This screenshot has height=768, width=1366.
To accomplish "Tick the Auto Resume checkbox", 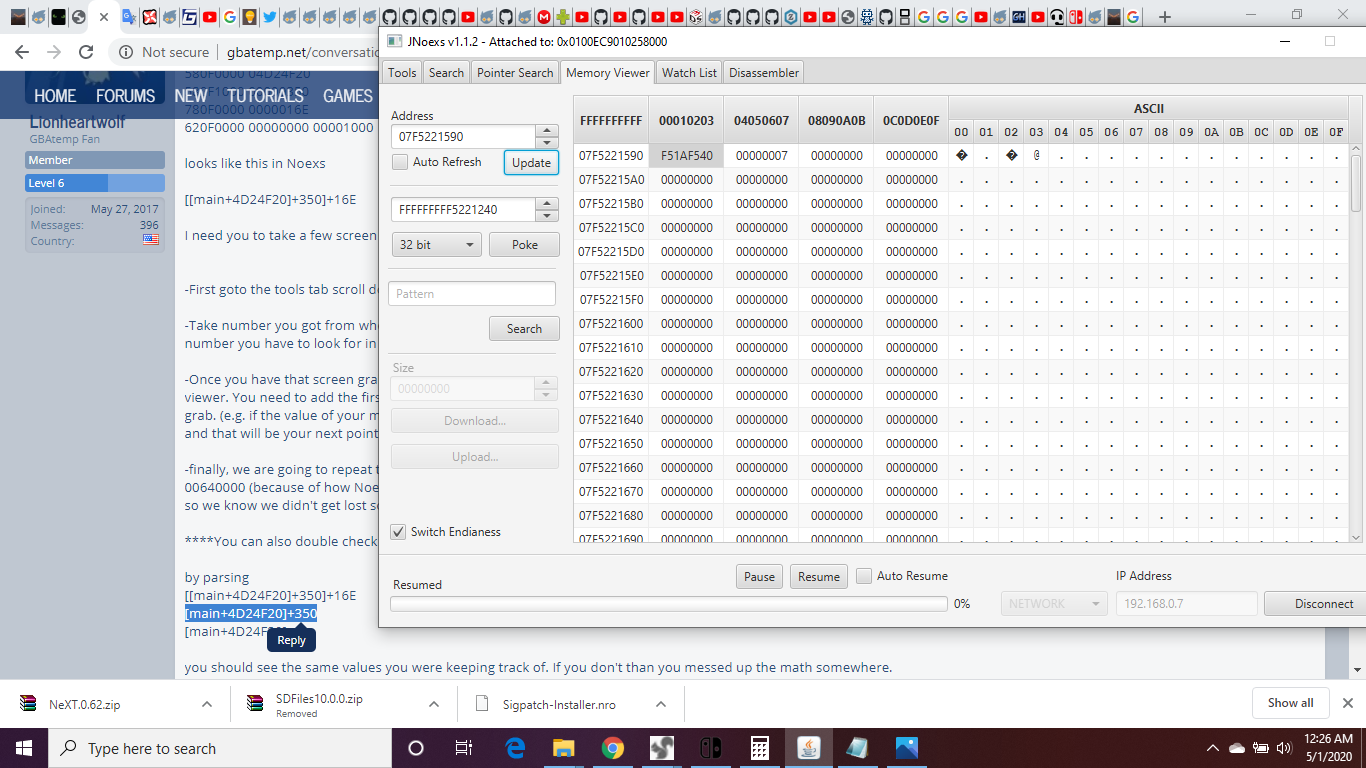I will (x=864, y=576).
